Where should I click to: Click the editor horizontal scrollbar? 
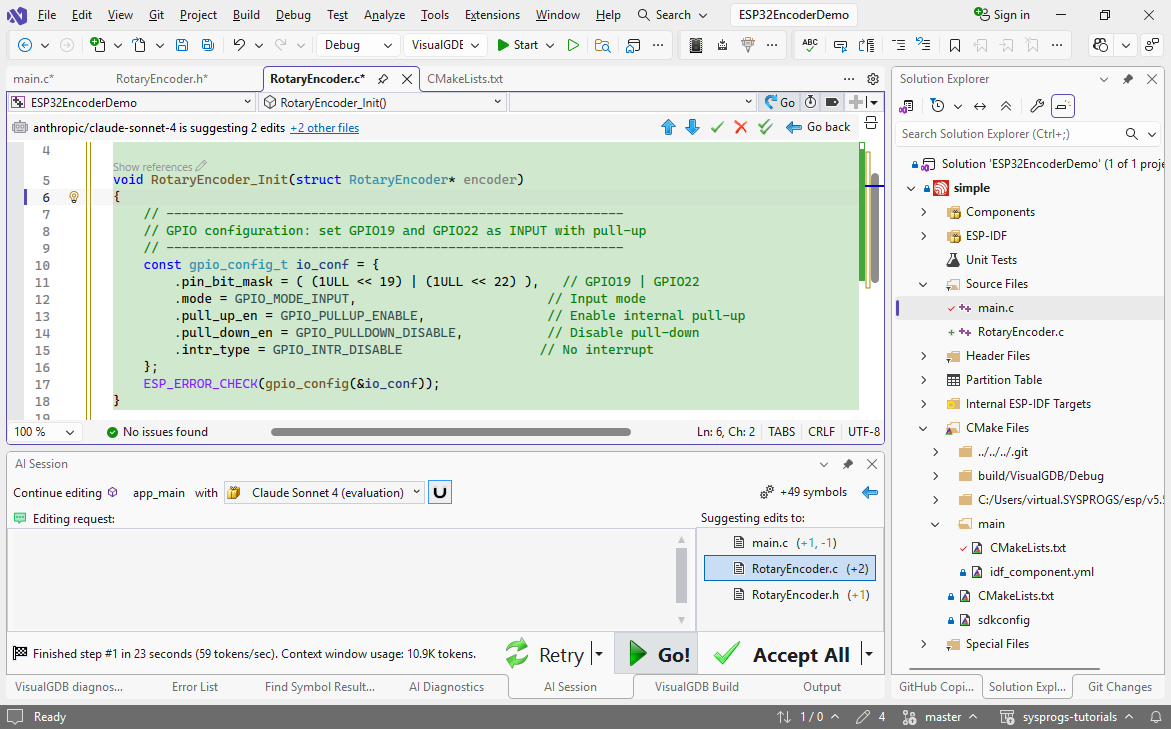(450, 432)
